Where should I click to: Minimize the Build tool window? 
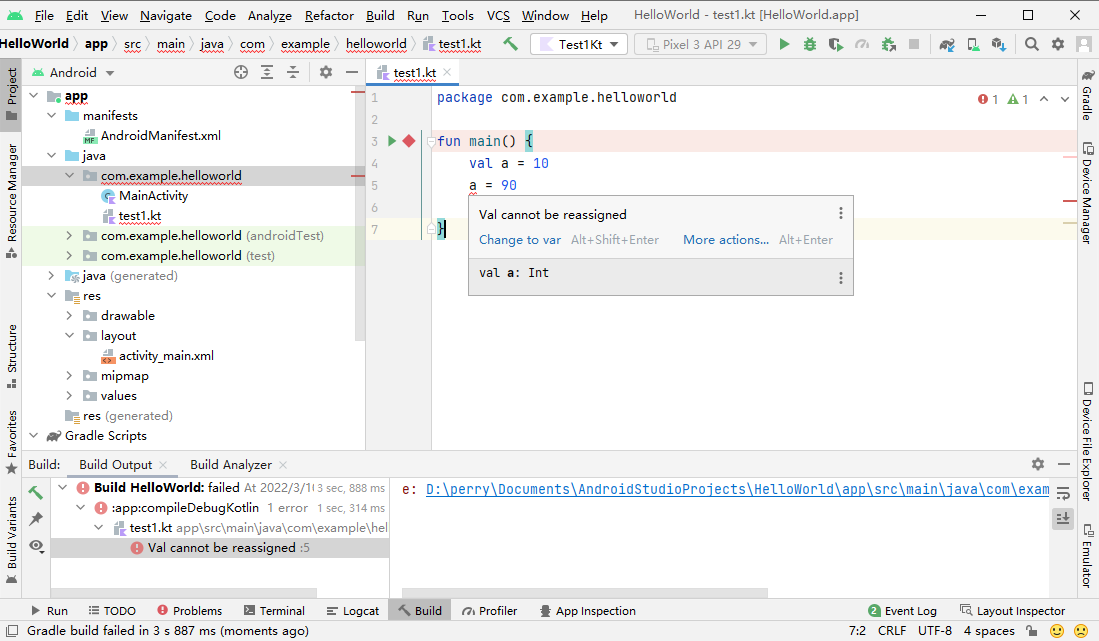(x=1064, y=464)
